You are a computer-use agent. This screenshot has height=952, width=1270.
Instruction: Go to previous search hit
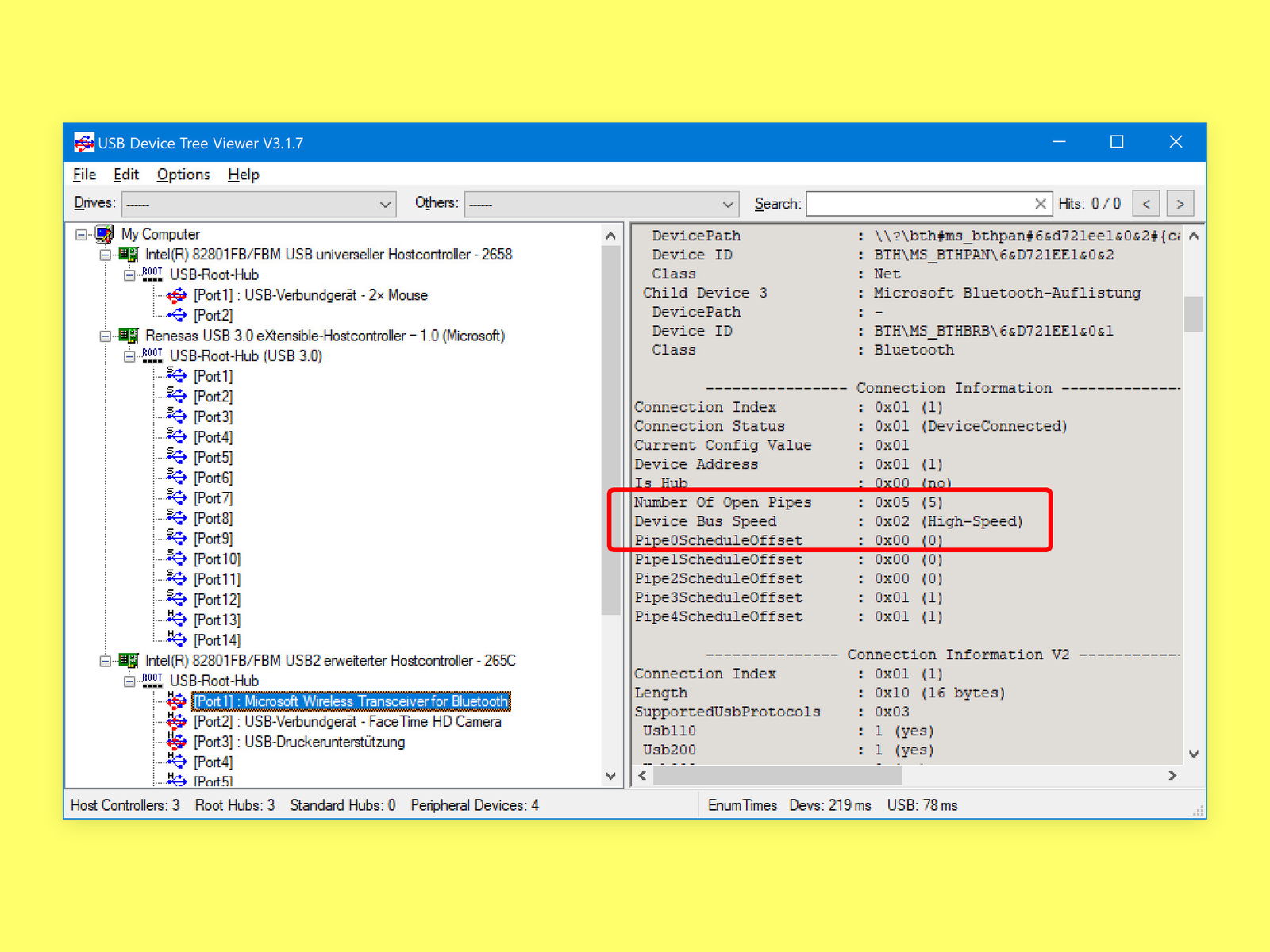point(1145,204)
